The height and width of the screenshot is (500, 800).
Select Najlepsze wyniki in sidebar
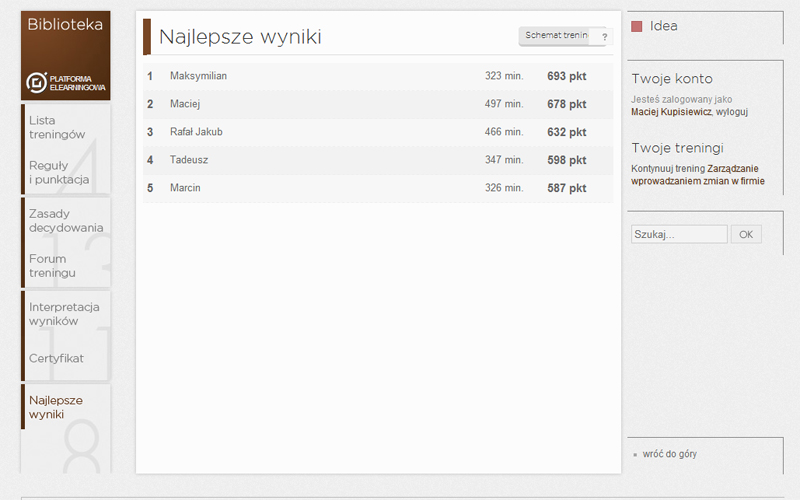click(56, 407)
